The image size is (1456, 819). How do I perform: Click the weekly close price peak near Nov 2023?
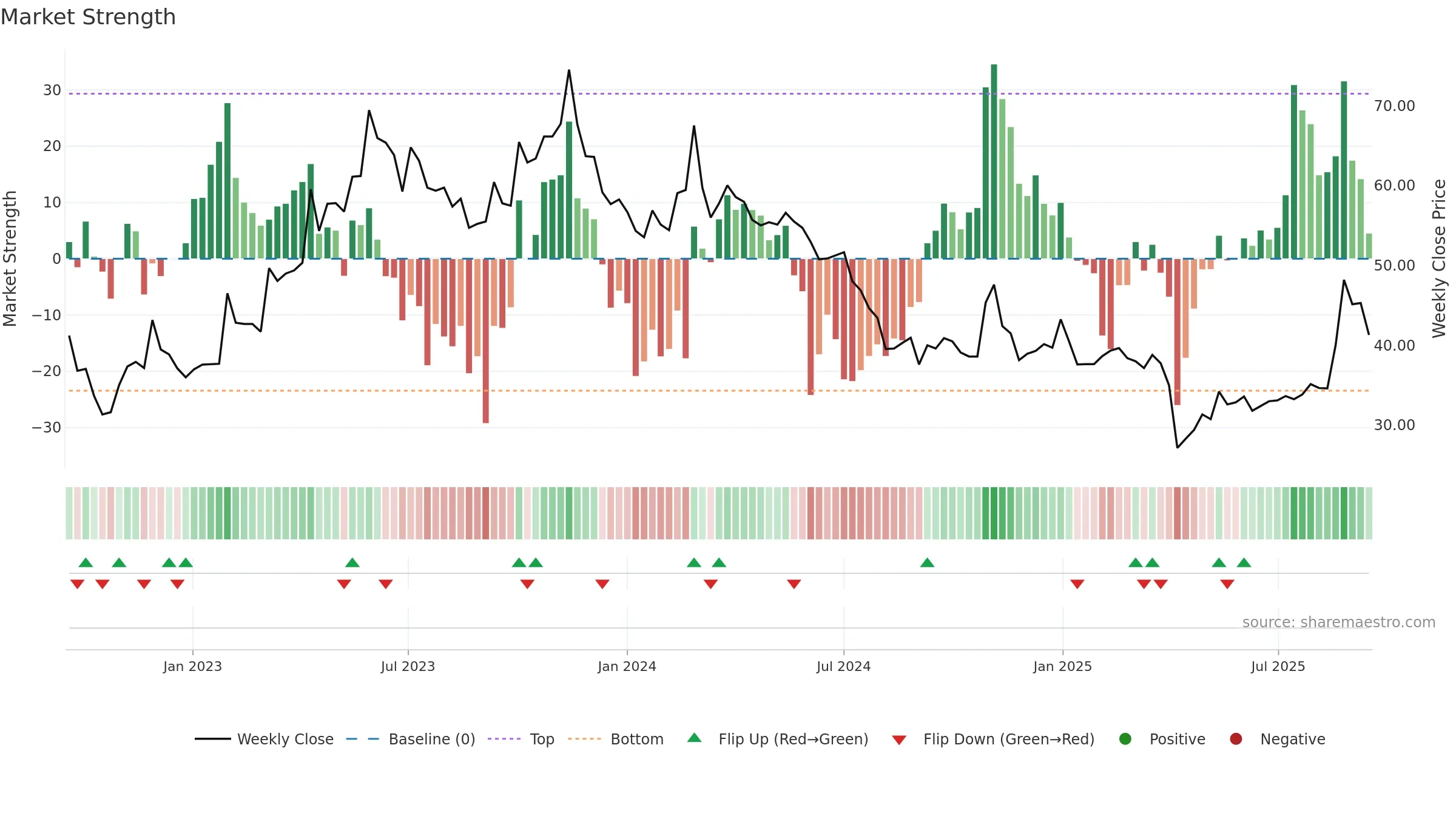(x=569, y=70)
